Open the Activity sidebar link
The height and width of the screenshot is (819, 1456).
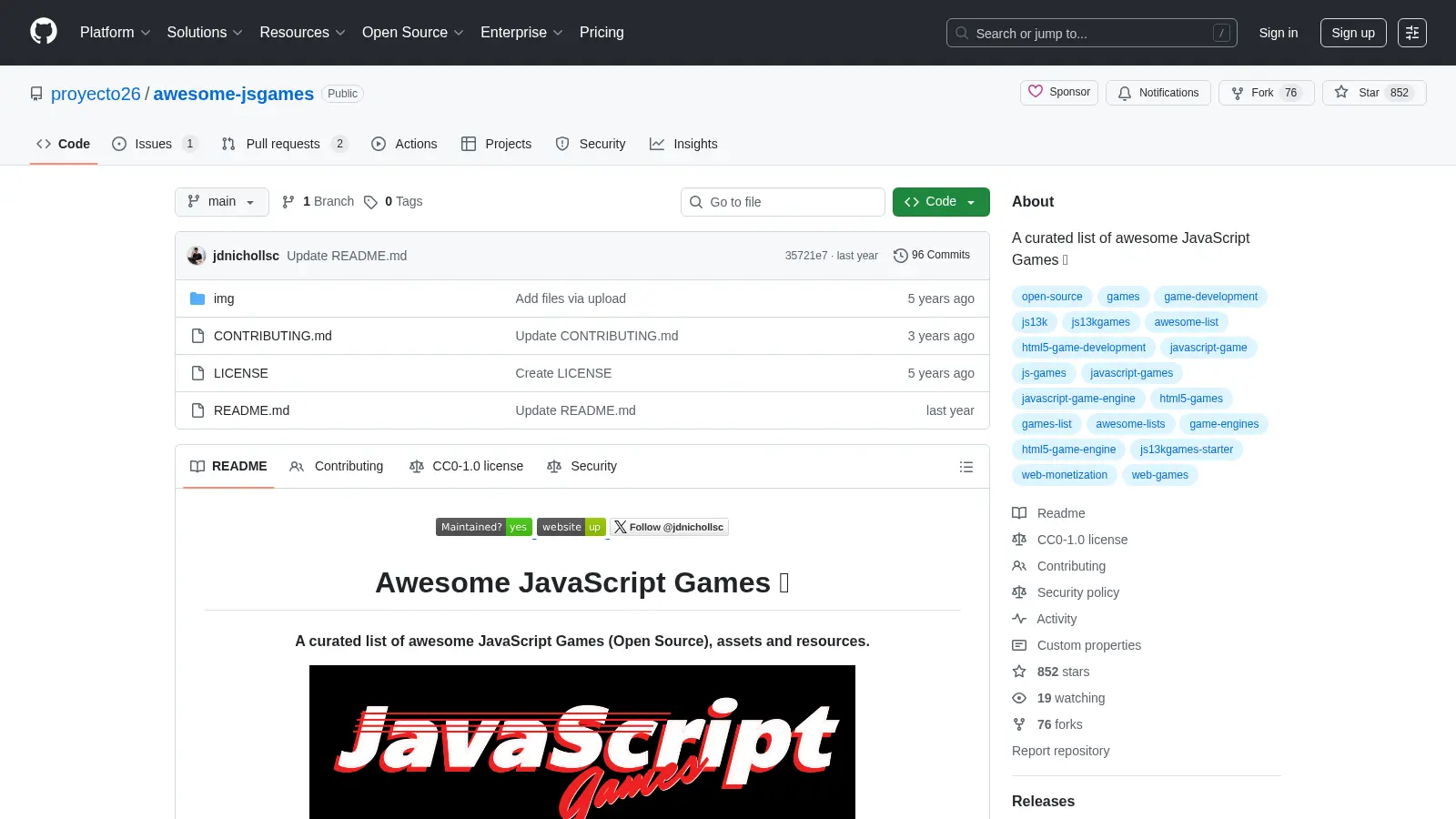click(x=1045, y=619)
